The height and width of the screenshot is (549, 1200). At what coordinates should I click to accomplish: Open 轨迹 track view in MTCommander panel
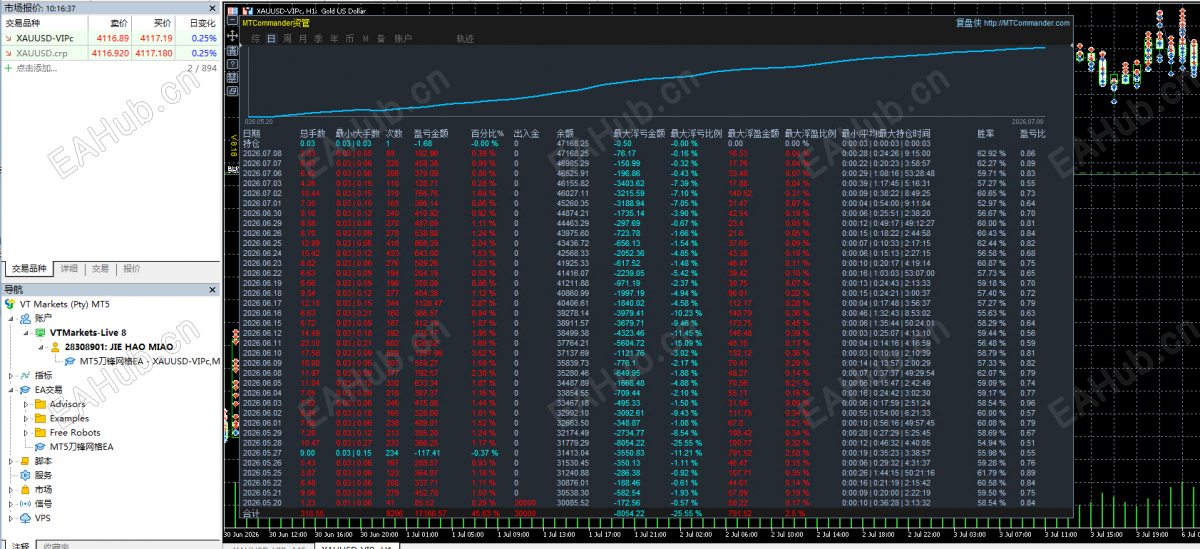[x=465, y=39]
